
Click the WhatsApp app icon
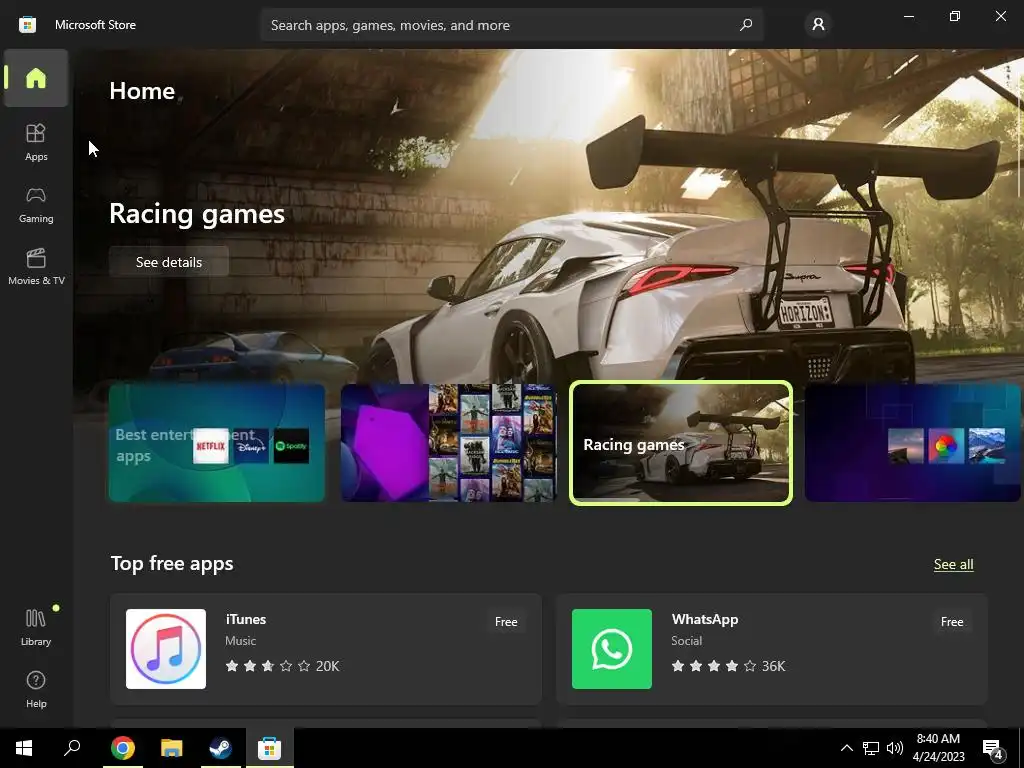tap(612, 648)
